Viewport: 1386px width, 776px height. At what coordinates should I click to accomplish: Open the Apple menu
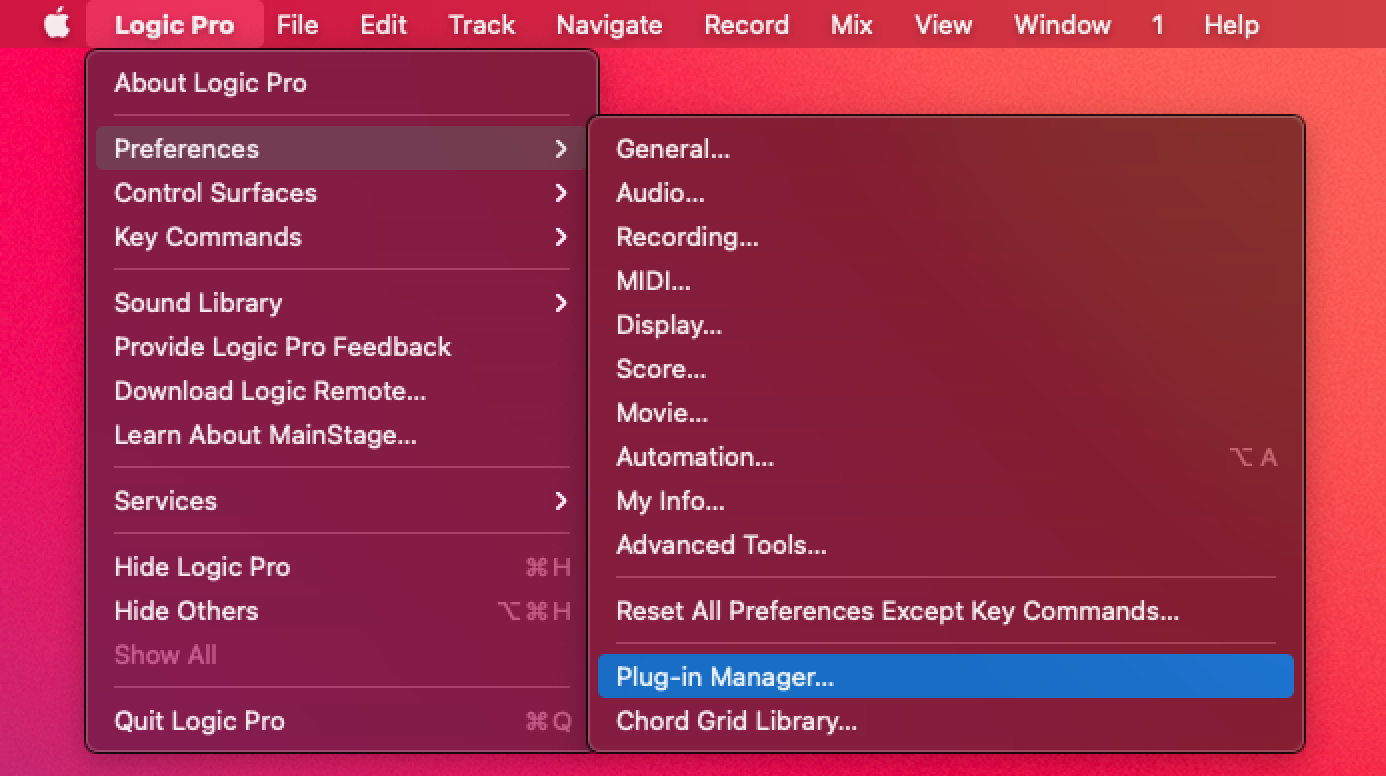(57, 24)
